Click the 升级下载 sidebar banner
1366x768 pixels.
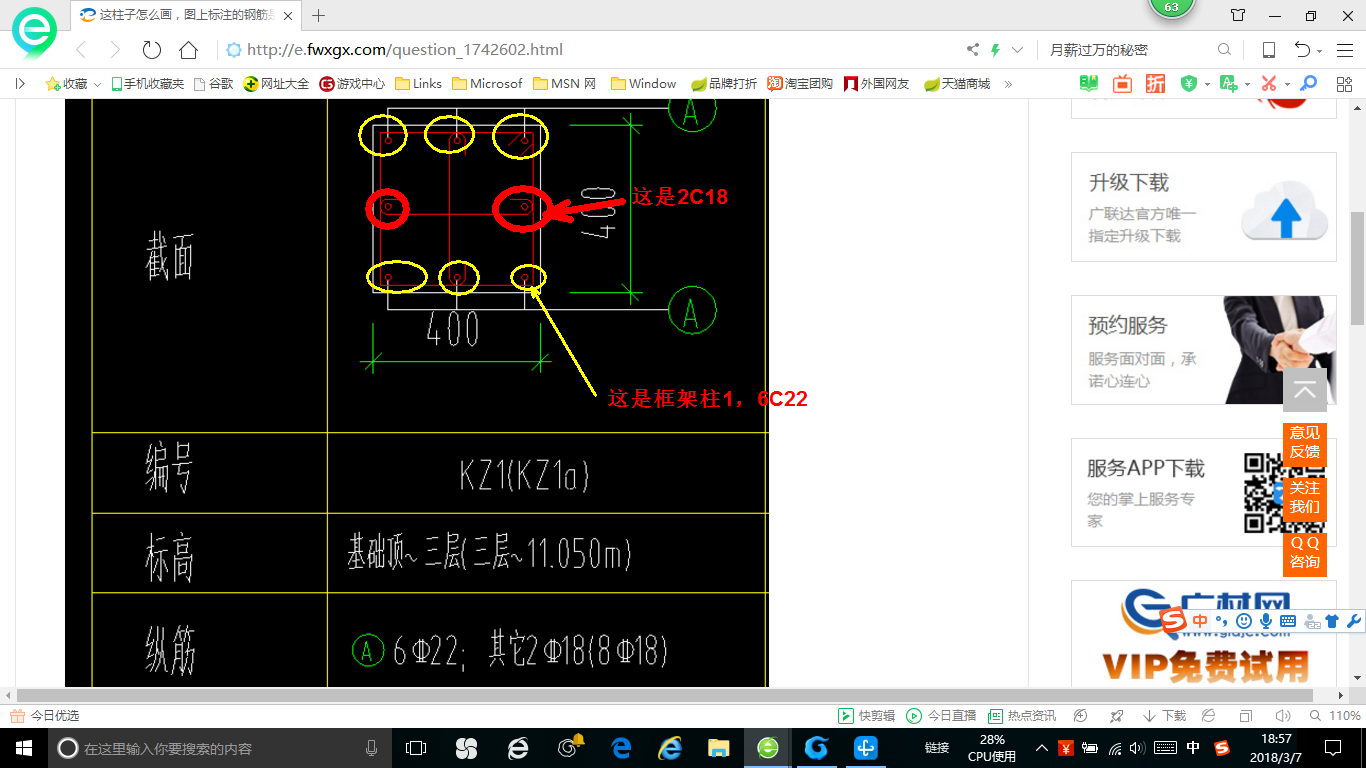click(x=1204, y=207)
